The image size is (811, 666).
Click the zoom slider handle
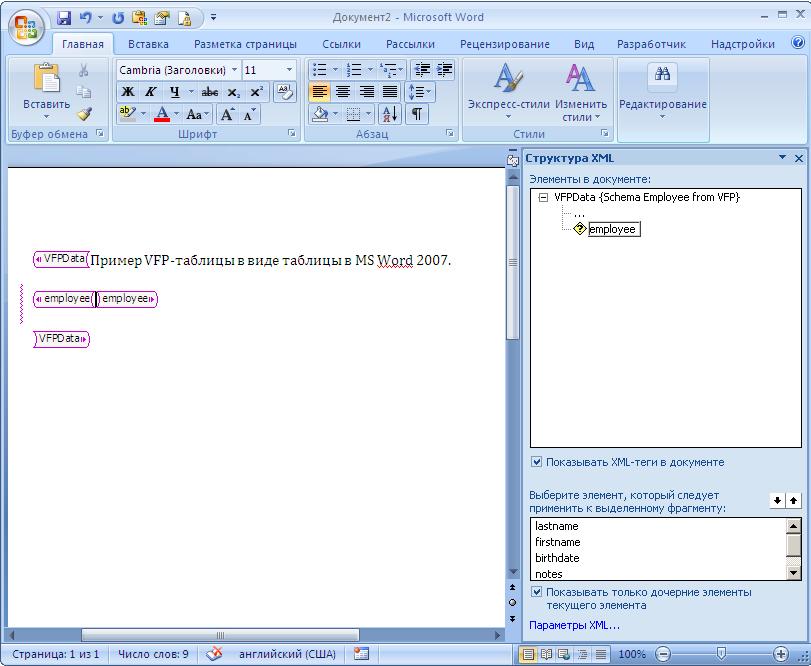[x=720, y=654]
